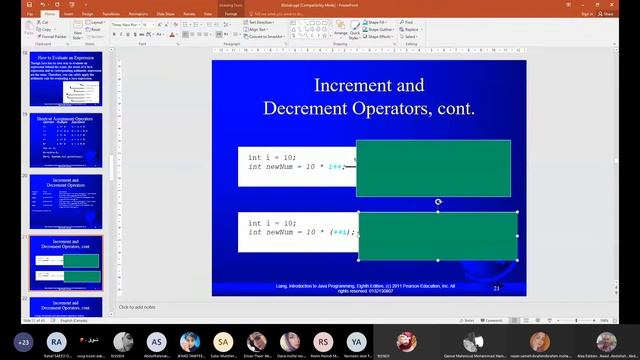The height and width of the screenshot is (360, 640).
Task: Activate Format Painter
Action: coord(52,36)
